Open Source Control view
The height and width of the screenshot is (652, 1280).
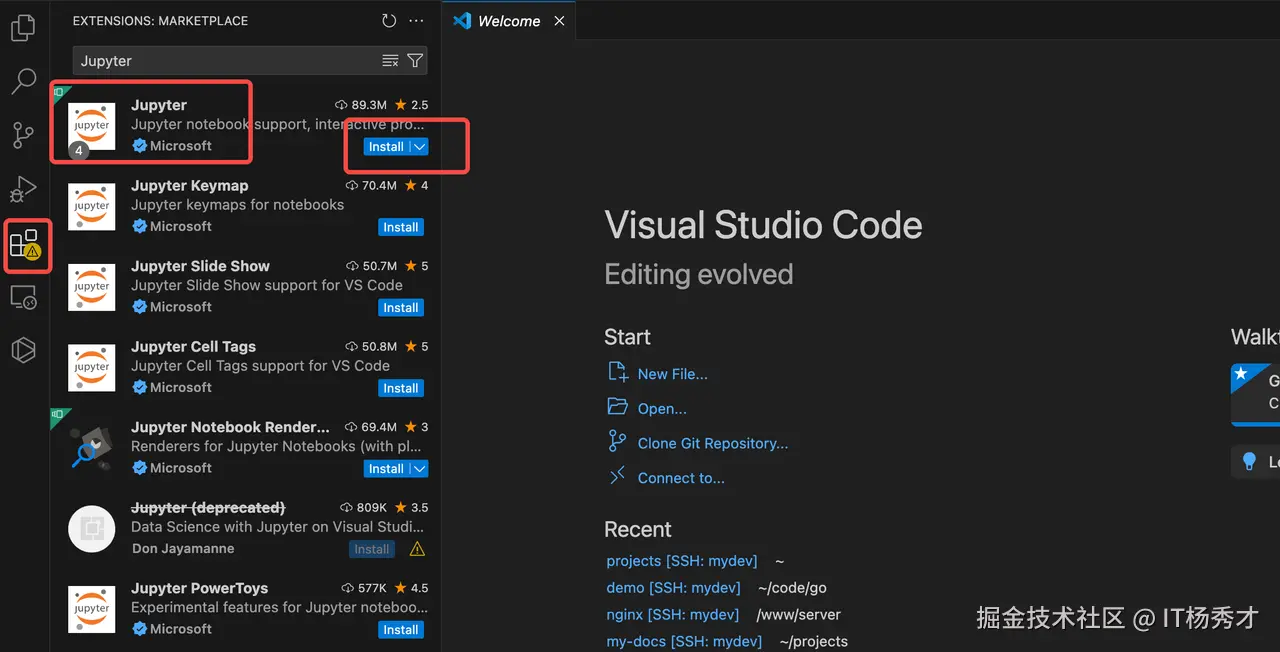tap(23, 135)
